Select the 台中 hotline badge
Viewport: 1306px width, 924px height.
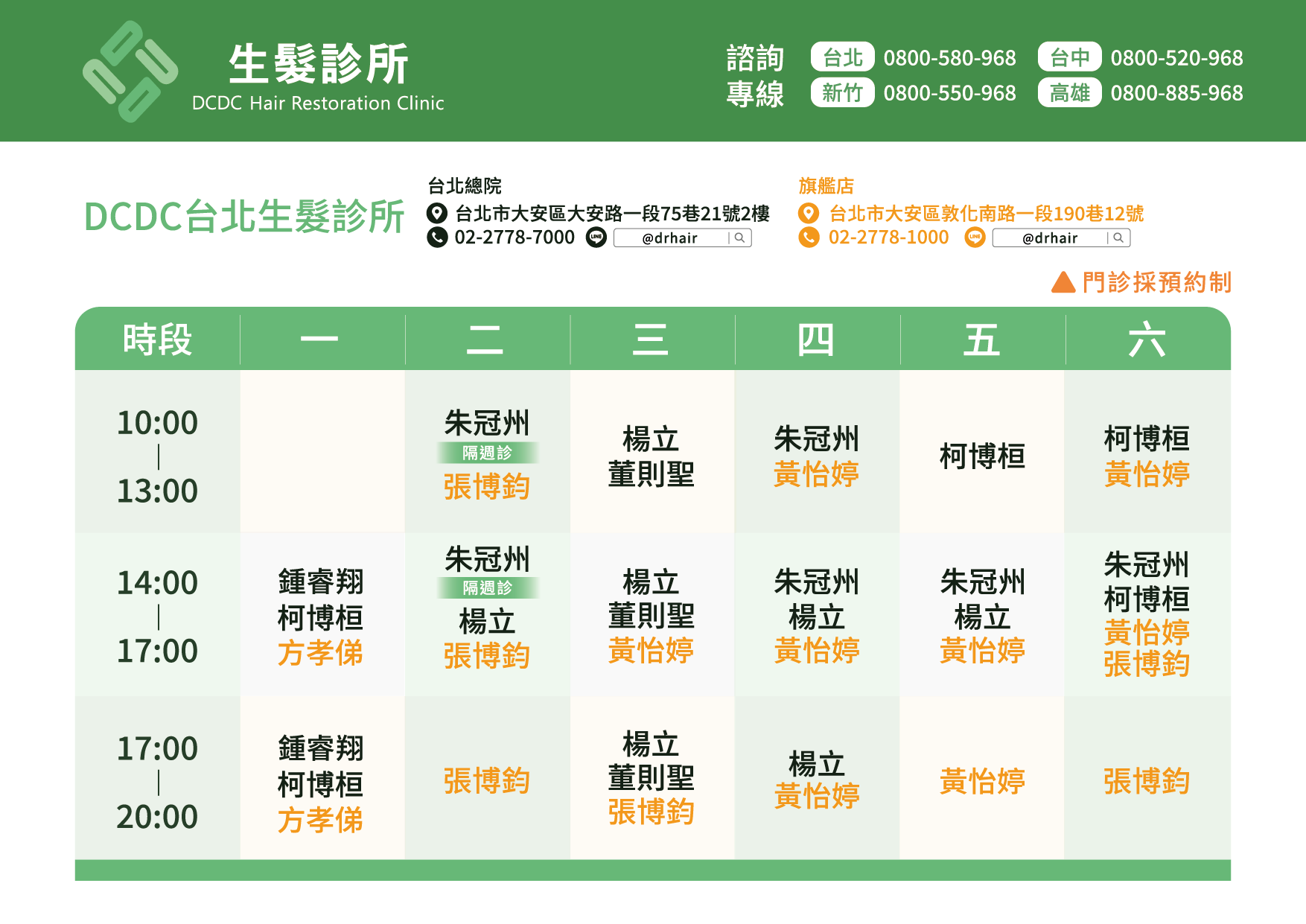[1069, 57]
